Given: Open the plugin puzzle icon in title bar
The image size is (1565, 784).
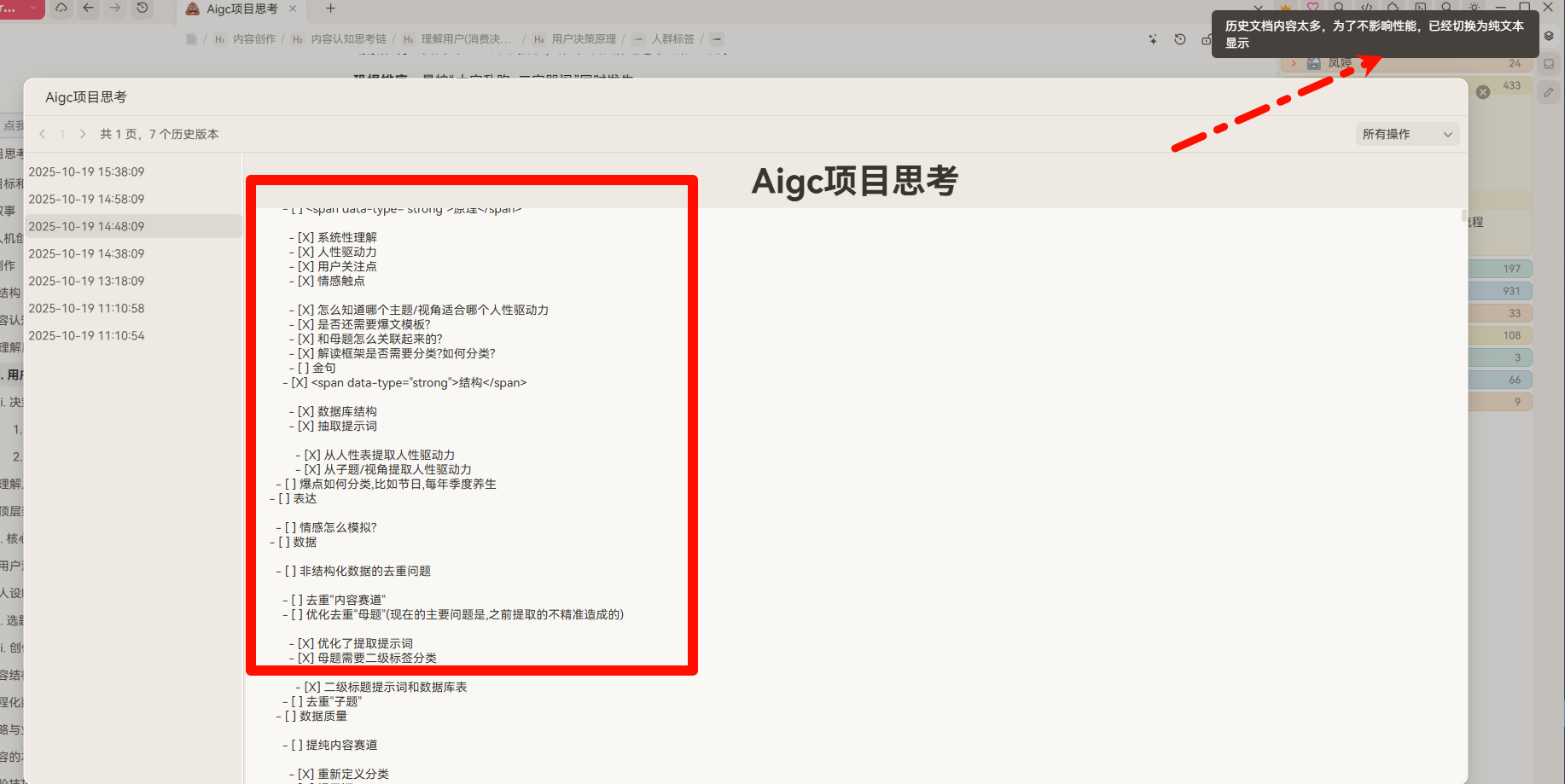Looking at the screenshot, I should coord(1393,7).
